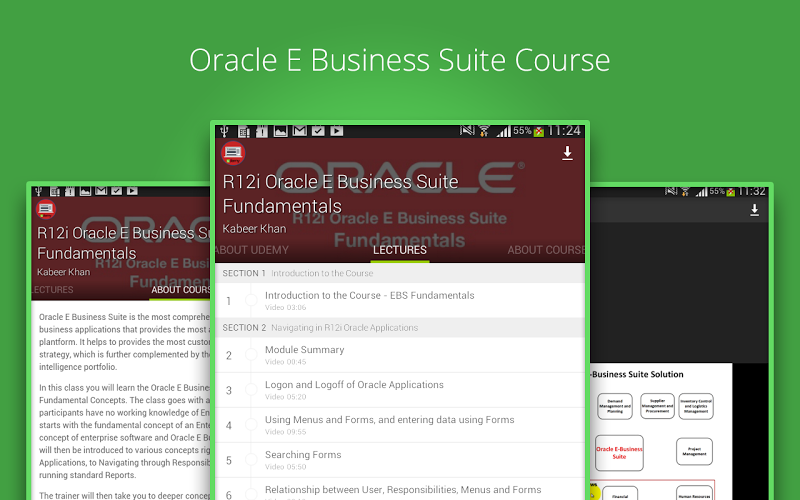The image size is (800, 500).
Task: Tap instructor name Kabeer Khan in center phone
Action: [254, 229]
